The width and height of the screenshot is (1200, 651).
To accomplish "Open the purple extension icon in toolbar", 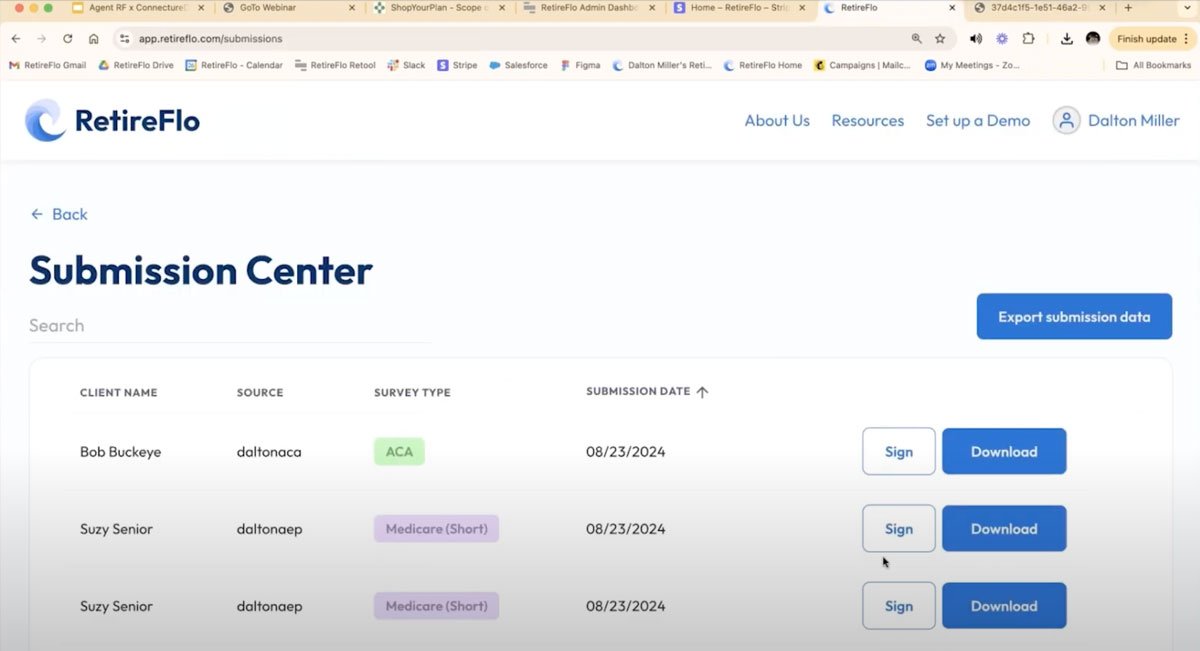I will point(1002,39).
